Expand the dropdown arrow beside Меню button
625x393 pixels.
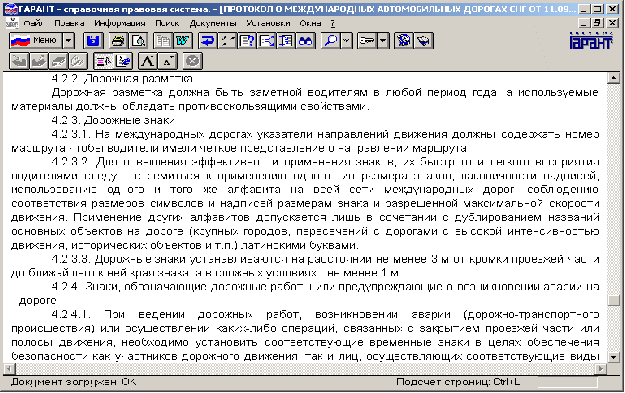(69, 40)
